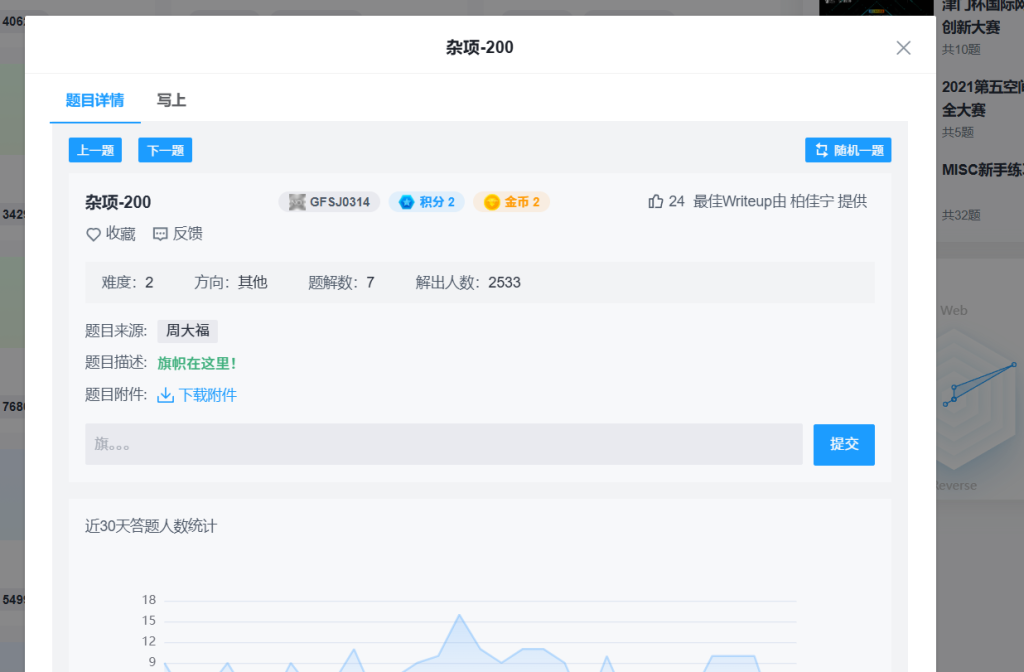Click the gold coin badge icon
Image resolution: width=1024 pixels, height=672 pixels.
click(x=491, y=202)
